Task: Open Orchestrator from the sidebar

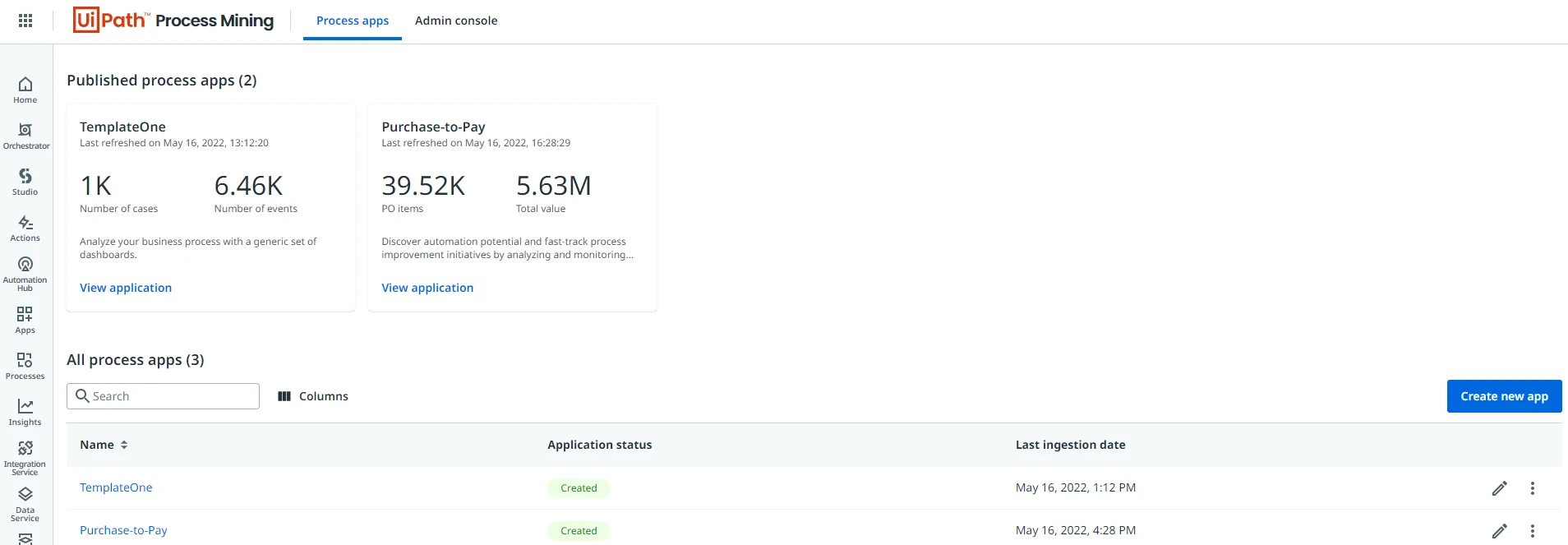Action: coord(25,136)
